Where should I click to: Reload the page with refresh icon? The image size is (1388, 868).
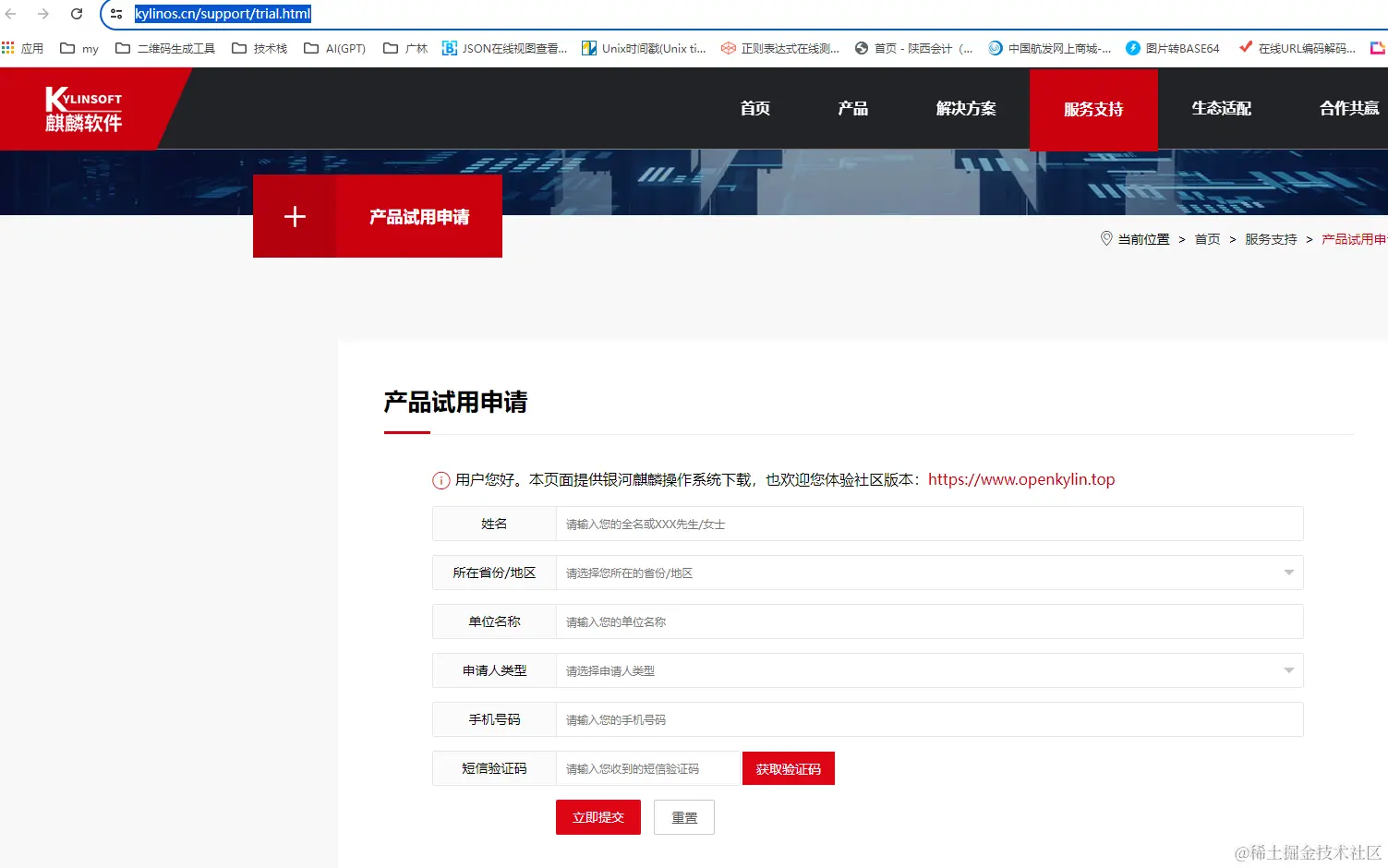(x=77, y=14)
